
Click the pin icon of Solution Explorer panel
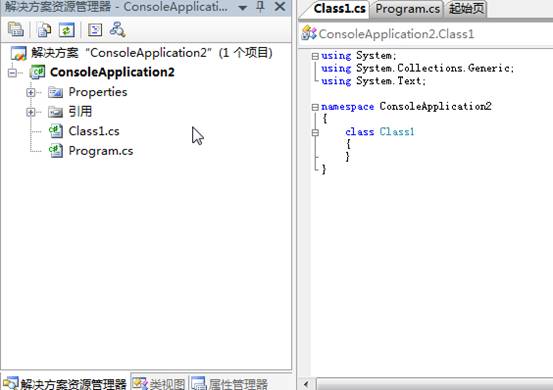click(x=260, y=7)
